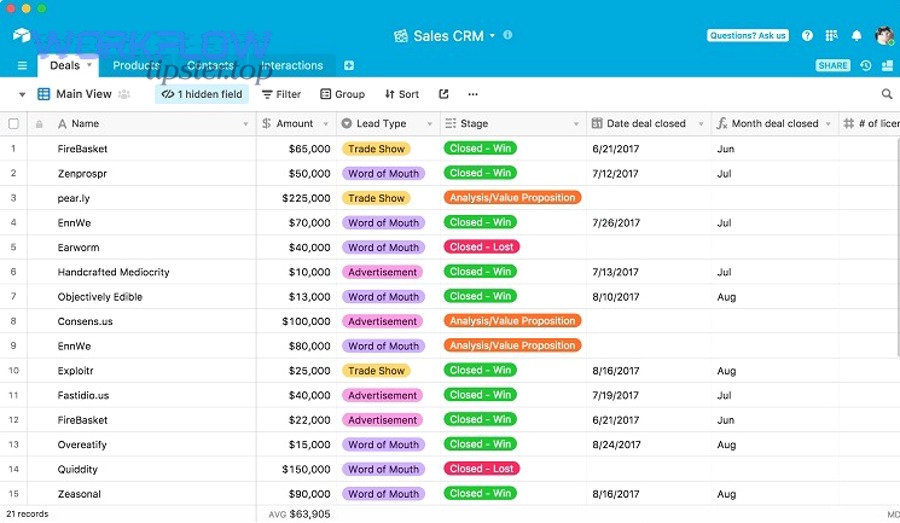The width and height of the screenshot is (900, 523).
Task: Switch to the Deals tab
Action: click(65, 65)
